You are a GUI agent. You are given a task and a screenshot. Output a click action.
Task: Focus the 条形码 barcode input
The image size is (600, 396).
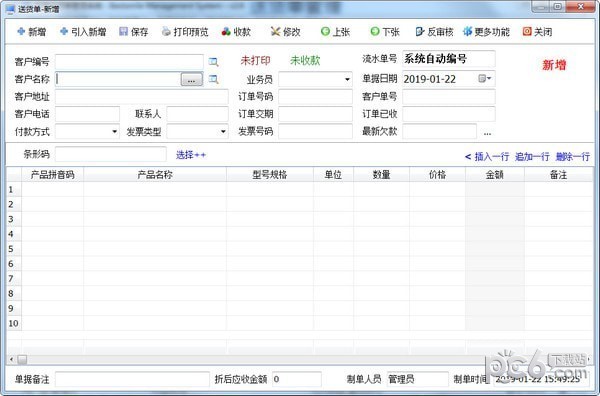[x=111, y=154]
